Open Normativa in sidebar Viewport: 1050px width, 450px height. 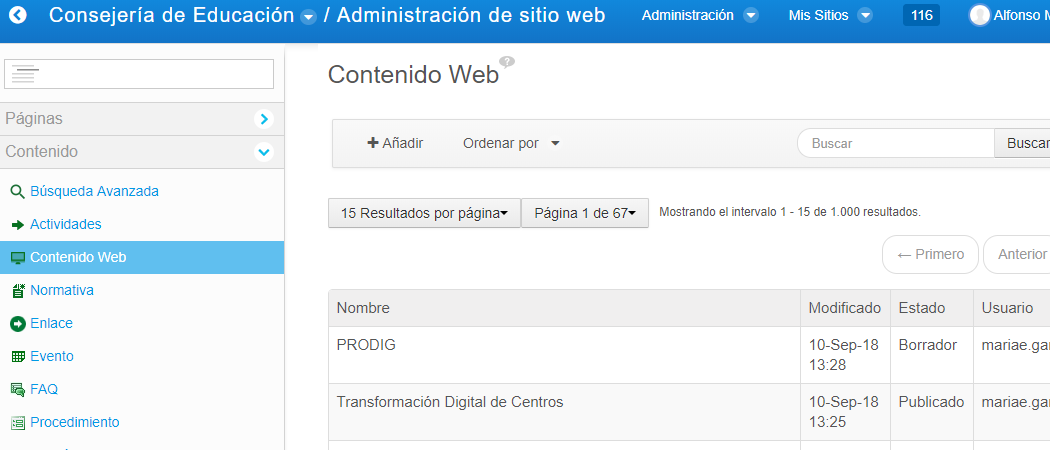(x=62, y=291)
